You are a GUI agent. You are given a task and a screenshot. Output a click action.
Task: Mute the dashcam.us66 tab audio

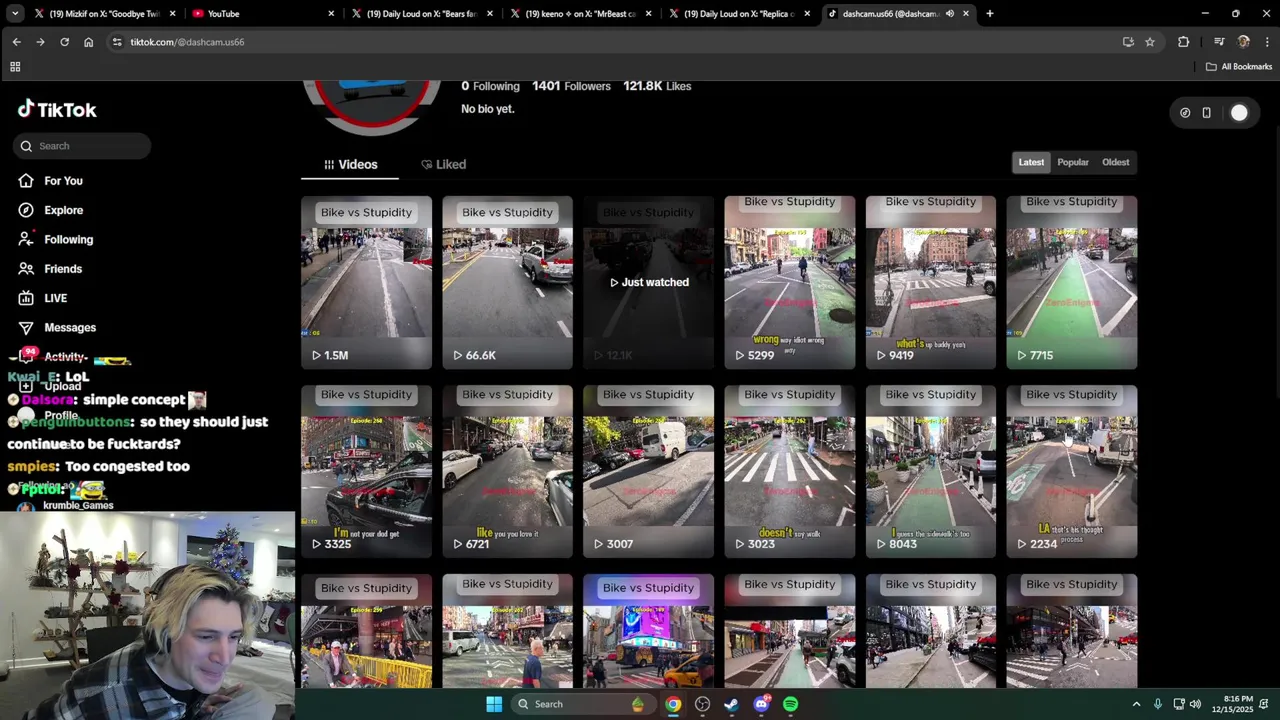click(950, 14)
